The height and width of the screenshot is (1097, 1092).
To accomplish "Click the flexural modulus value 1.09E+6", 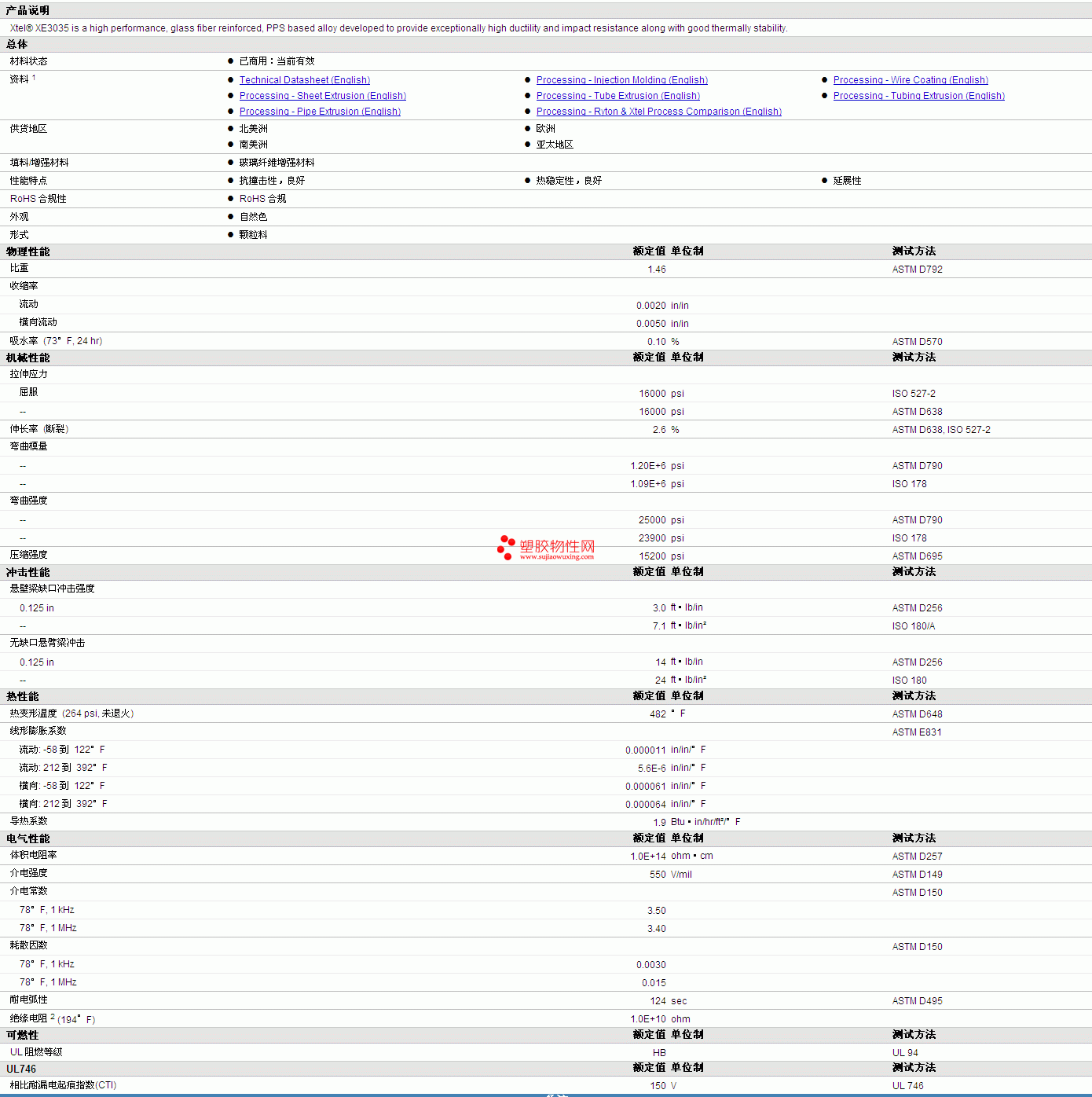I will coord(648,484).
